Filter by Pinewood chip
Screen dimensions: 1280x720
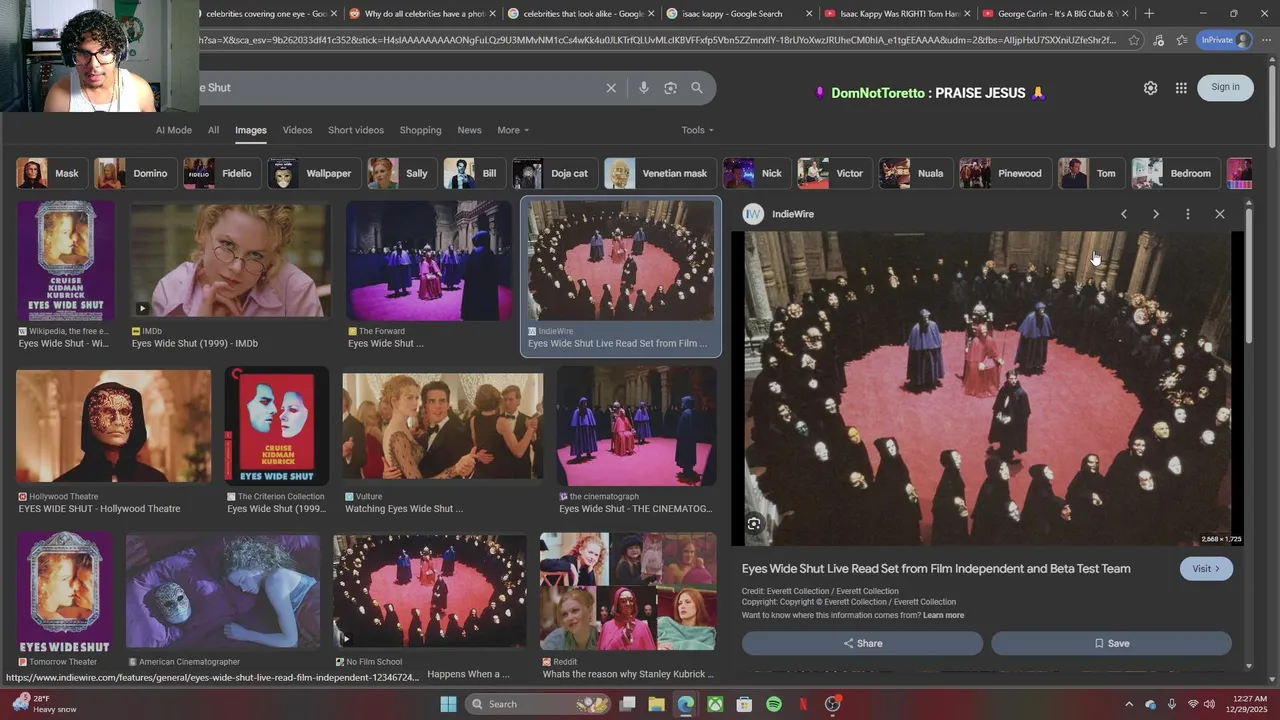[x=1004, y=173]
